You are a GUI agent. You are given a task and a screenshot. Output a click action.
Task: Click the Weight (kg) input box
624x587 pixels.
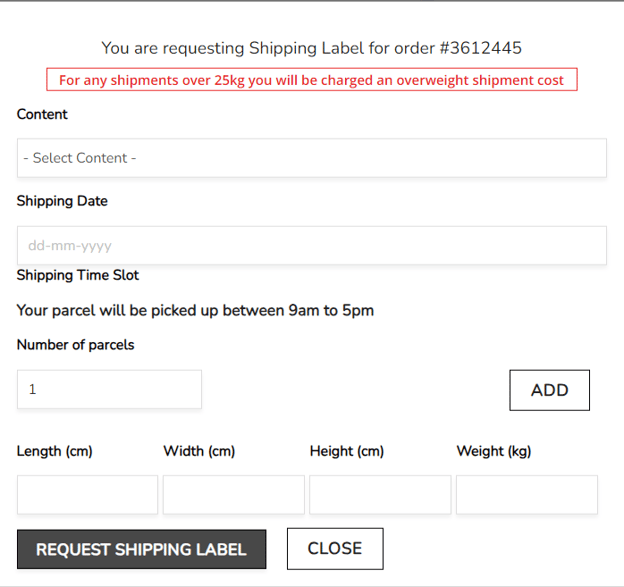click(x=527, y=494)
